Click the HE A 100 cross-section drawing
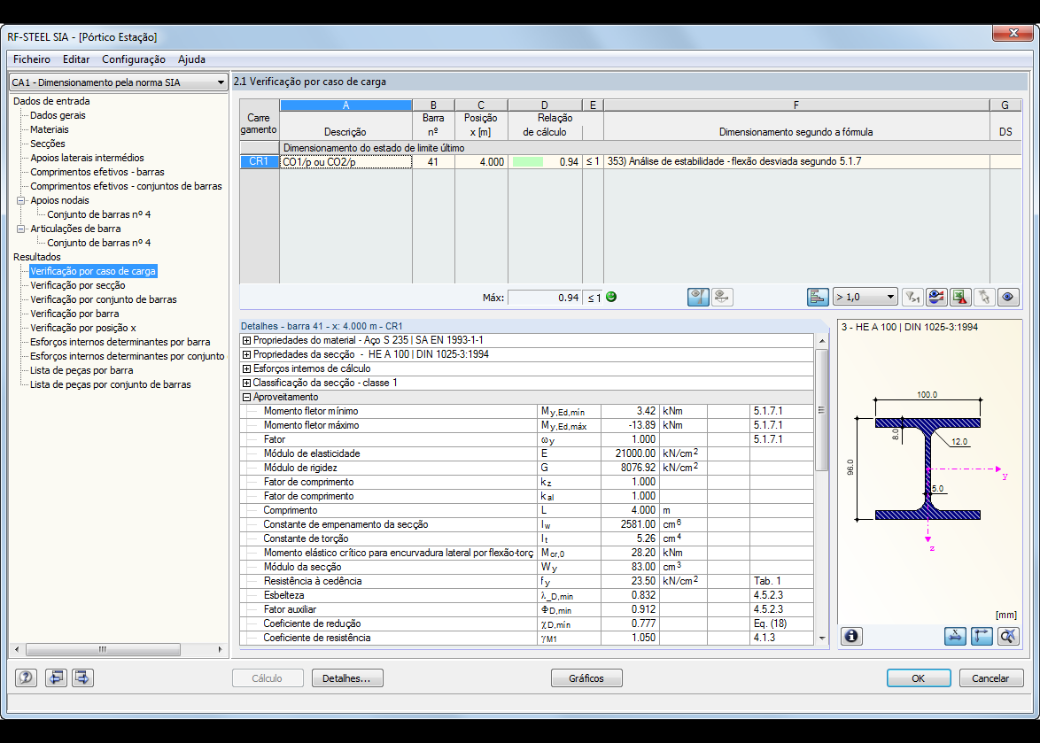1040x743 pixels. (927, 468)
